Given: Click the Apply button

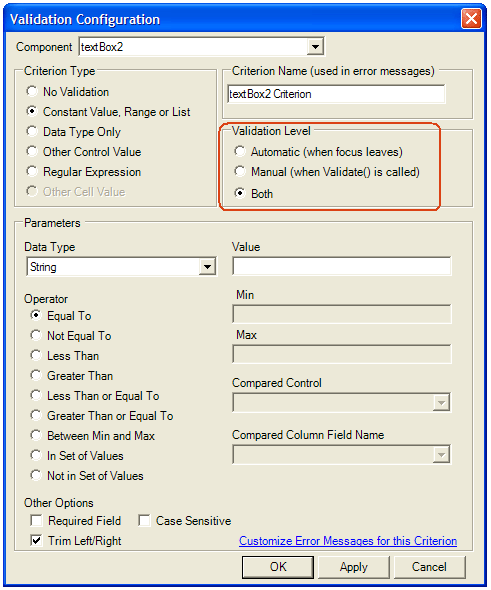Looking at the screenshot, I should [354, 567].
